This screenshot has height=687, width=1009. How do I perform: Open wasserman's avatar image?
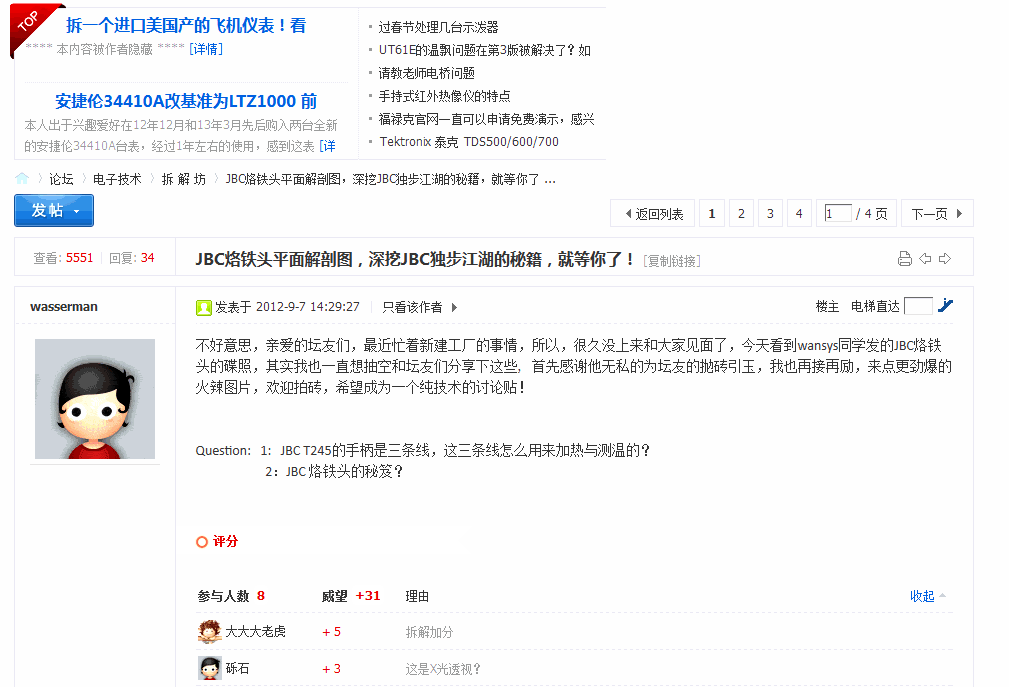coord(95,399)
